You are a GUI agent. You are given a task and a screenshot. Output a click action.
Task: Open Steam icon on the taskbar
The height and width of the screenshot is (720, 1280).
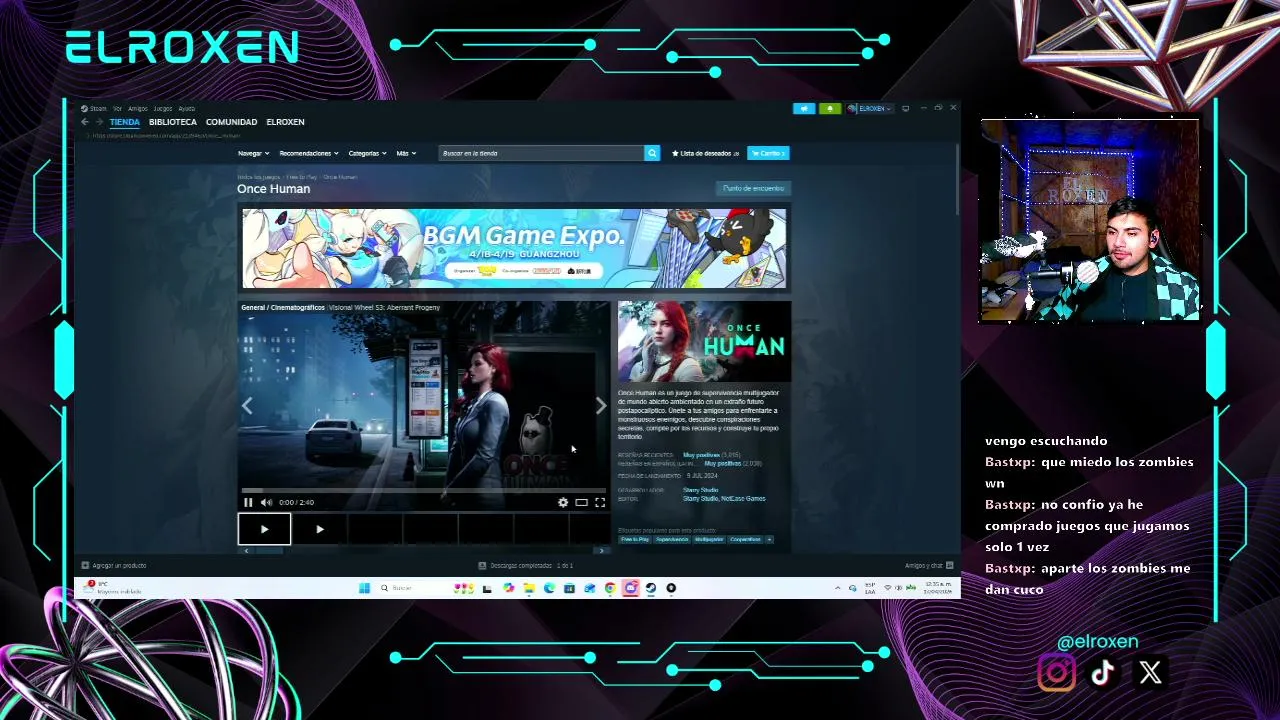(x=650, y=588)
